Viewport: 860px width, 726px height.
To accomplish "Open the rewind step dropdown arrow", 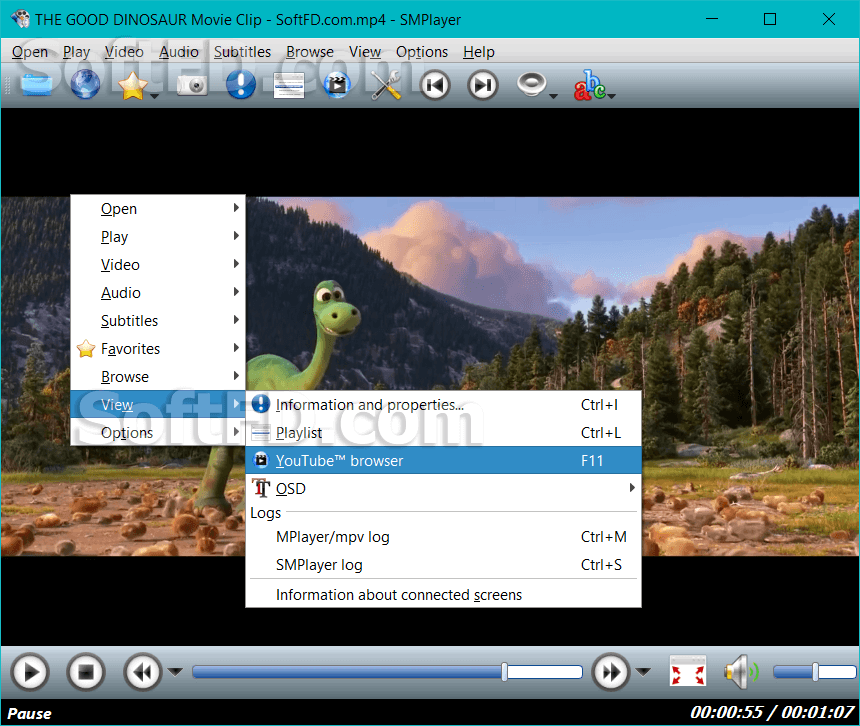I will click(x=175, y=672).
